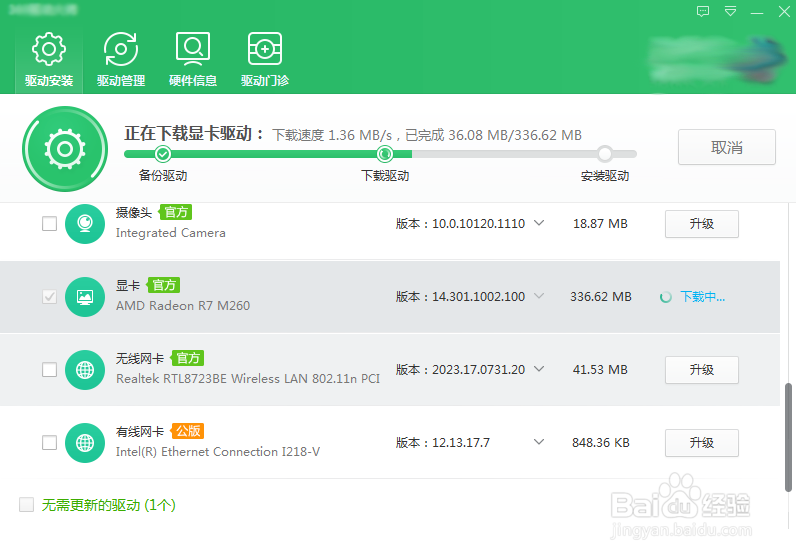This screenshot has width=796, height=558.
Task: Click the 官方 badge beside 显卡
Action: [163, 285]
